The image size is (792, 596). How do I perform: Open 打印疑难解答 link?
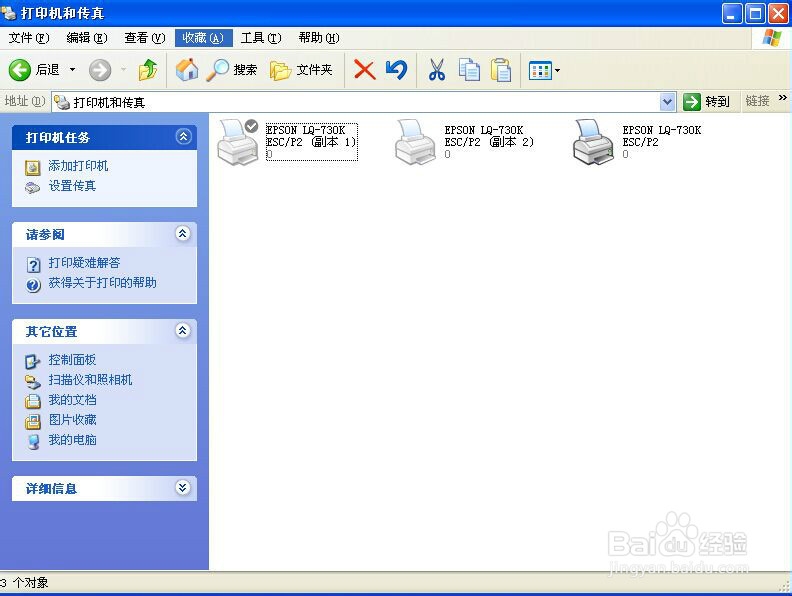[x=84, y=263]
